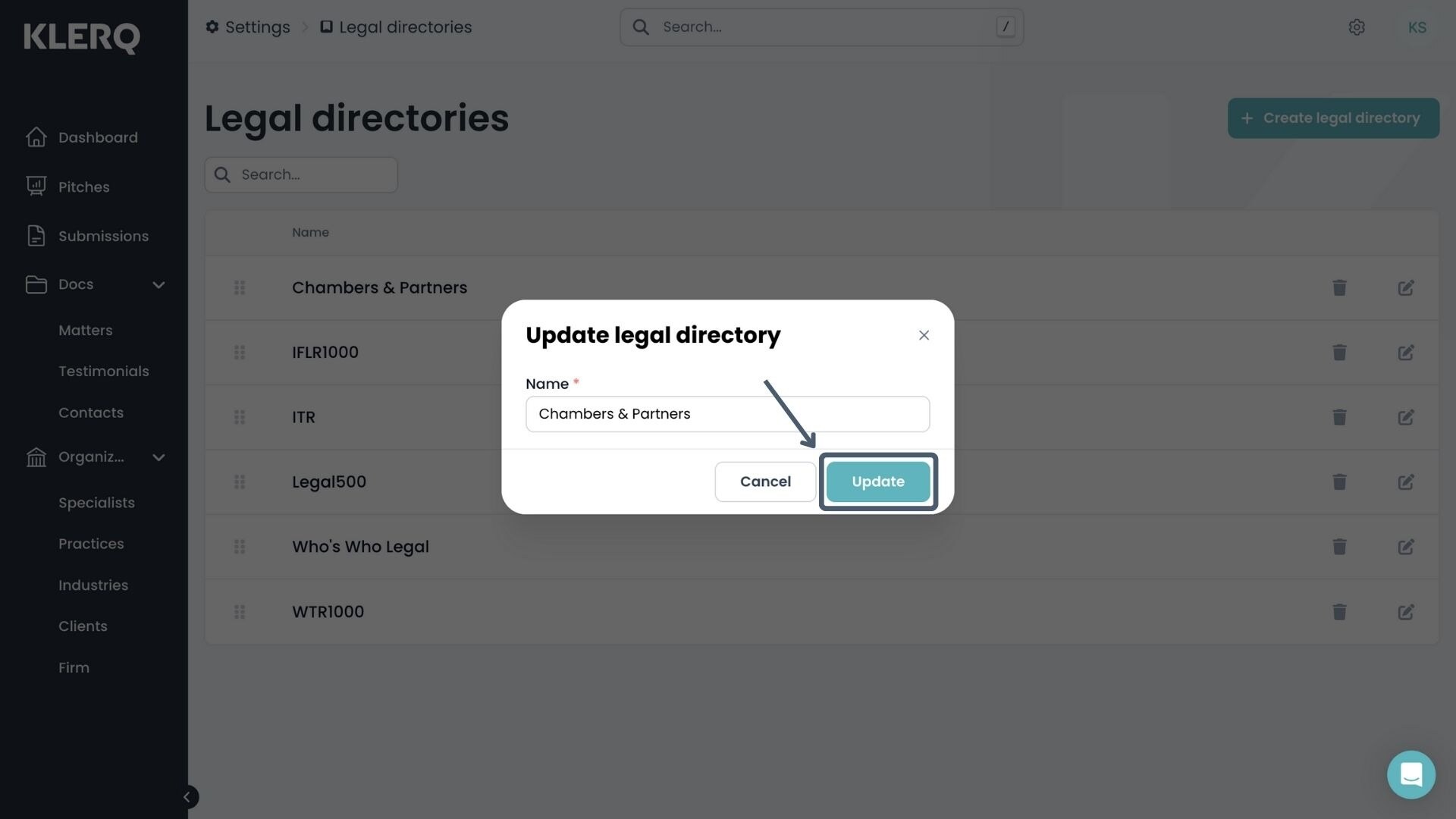
Task: Delete WTR1000 directory
Action: 1339,612
